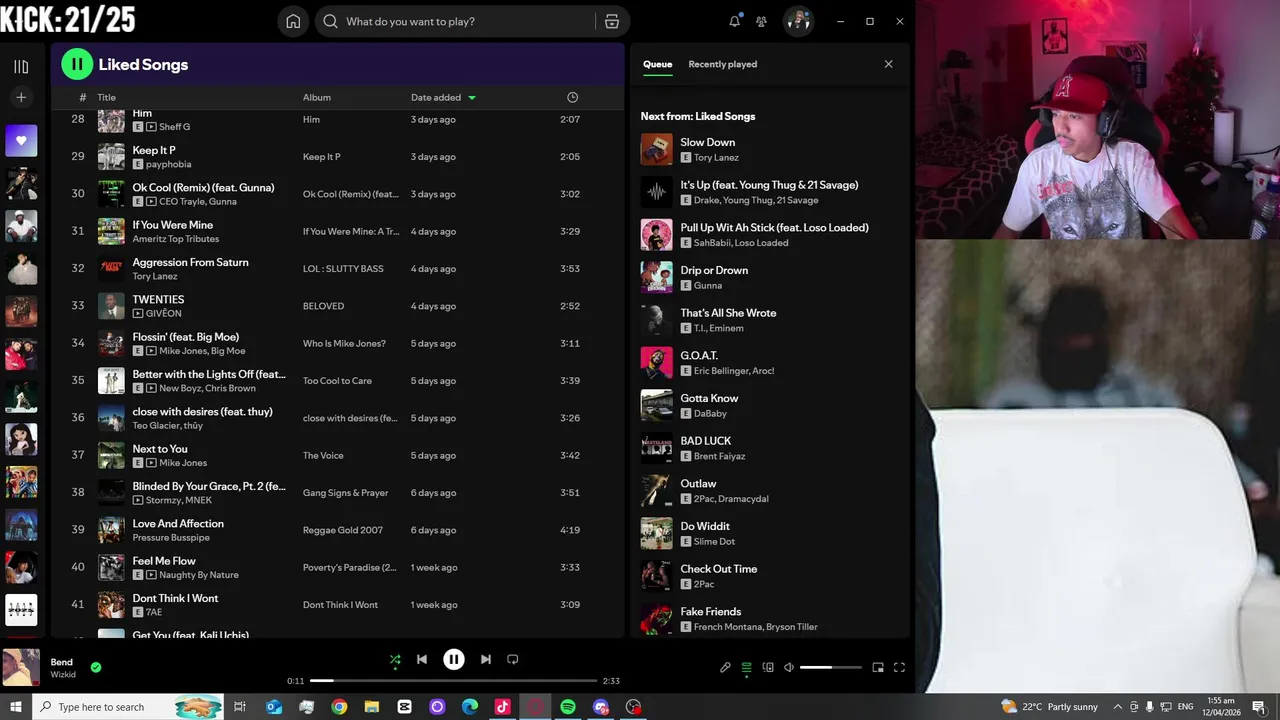Open File Explorer from the taskbar
1280x720 pixels.
pos(372,707)
